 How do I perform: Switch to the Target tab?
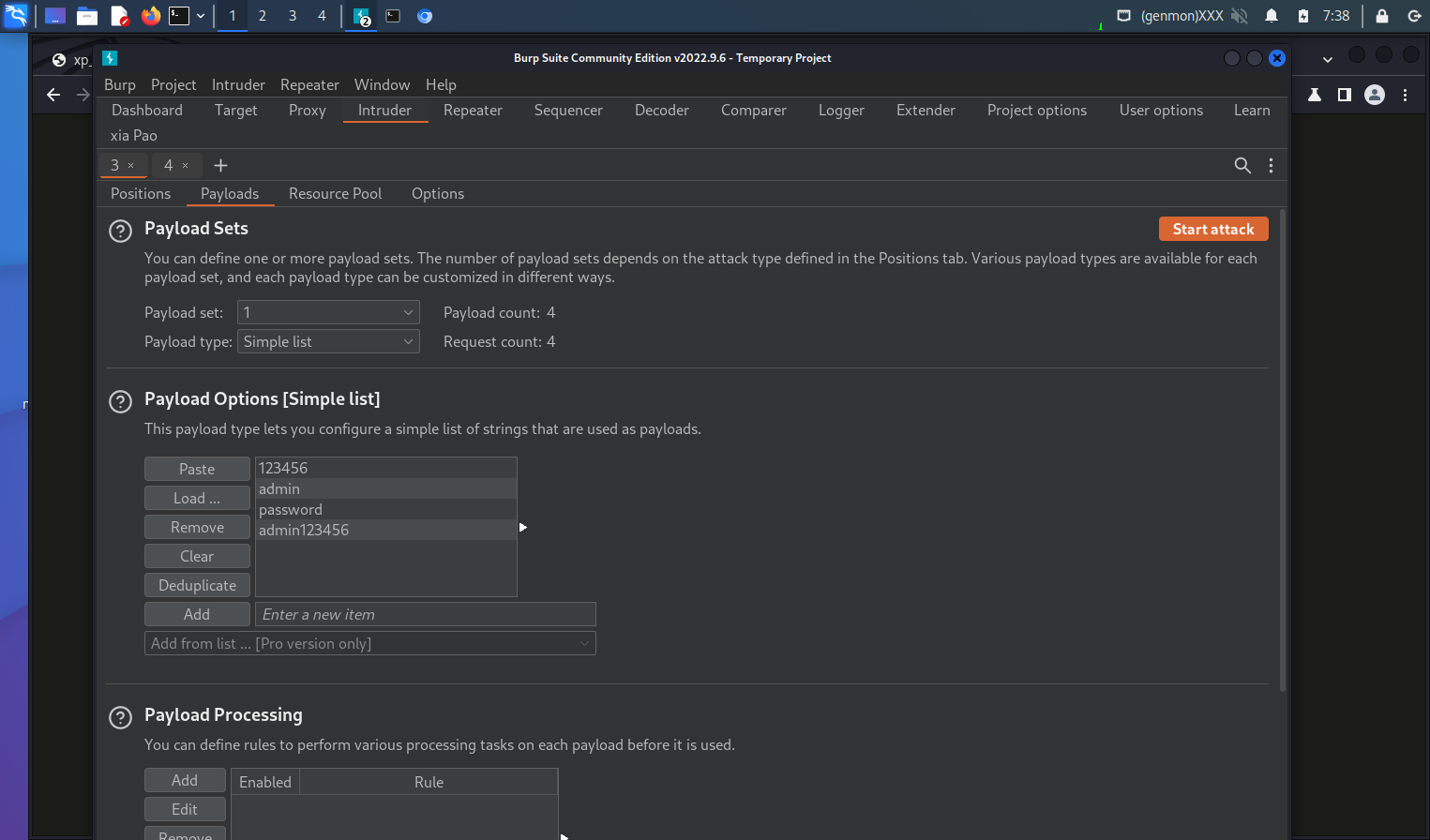[235, 110]
